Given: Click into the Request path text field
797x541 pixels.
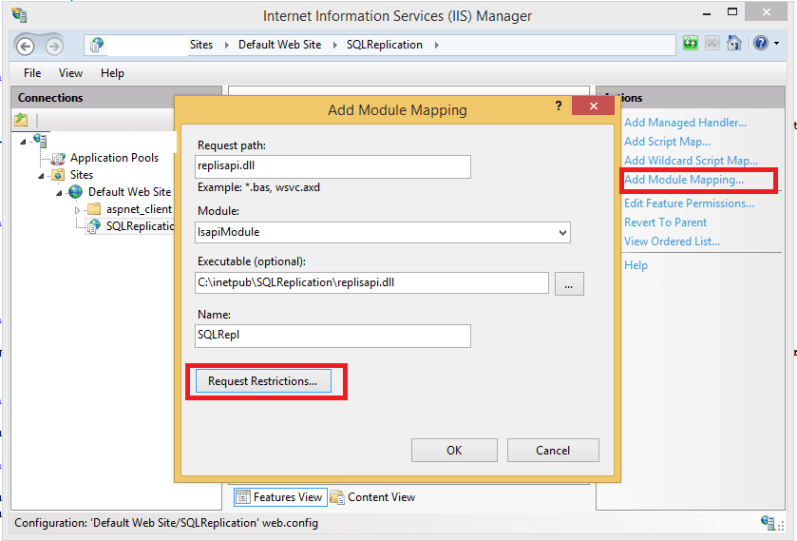Looking at the screenshot, I should click(x=333, y=167).
